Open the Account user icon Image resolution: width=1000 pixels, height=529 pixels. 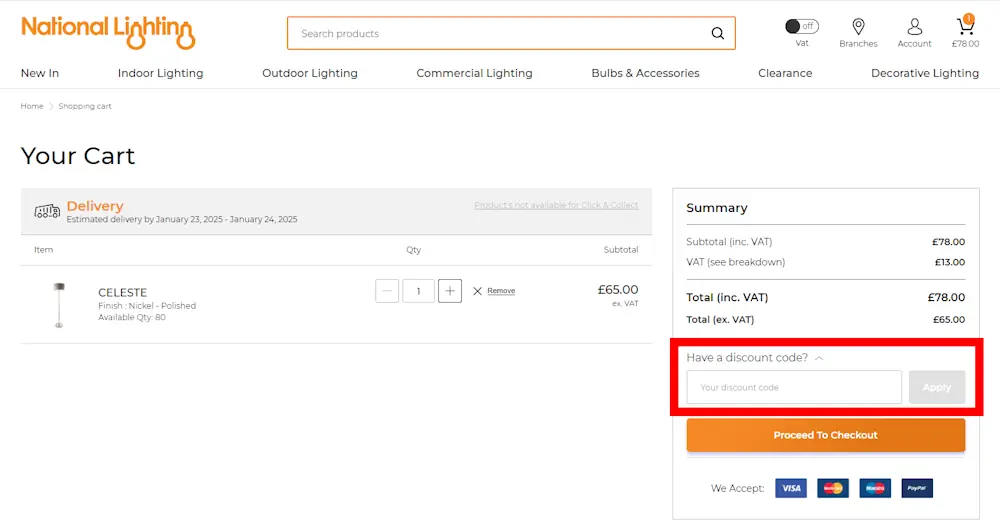(x=914, y=26)
